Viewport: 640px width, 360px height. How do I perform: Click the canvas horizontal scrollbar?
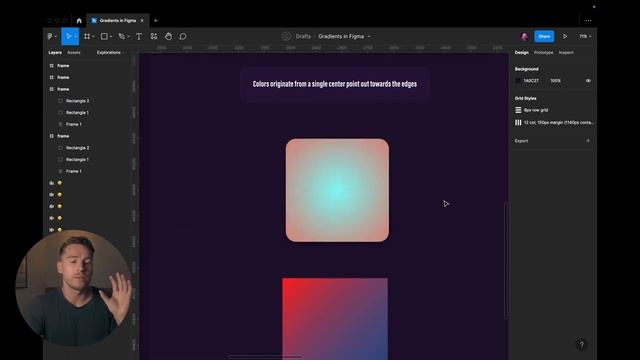[265, 357]
